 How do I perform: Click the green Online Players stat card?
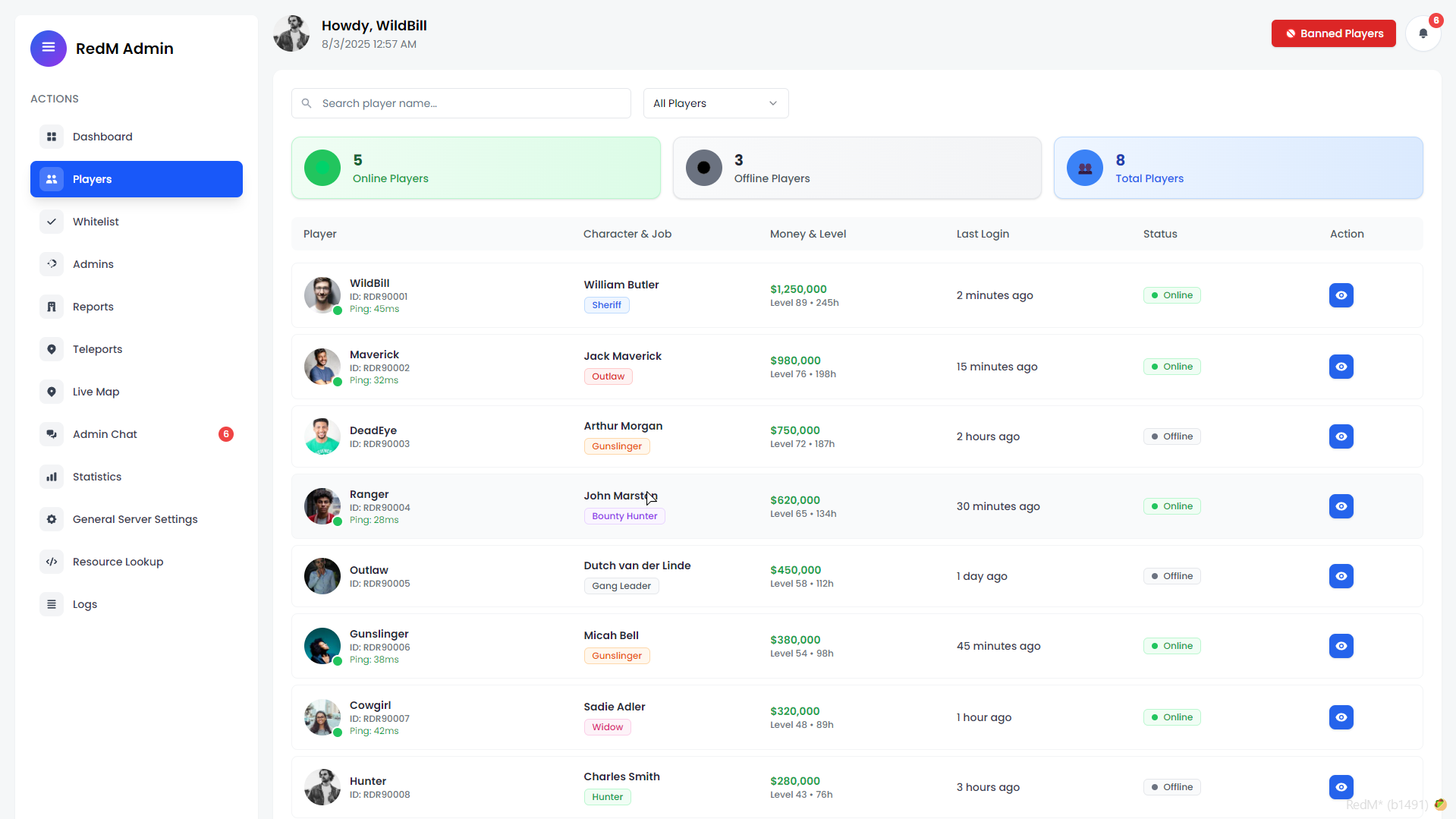[476, 168]
